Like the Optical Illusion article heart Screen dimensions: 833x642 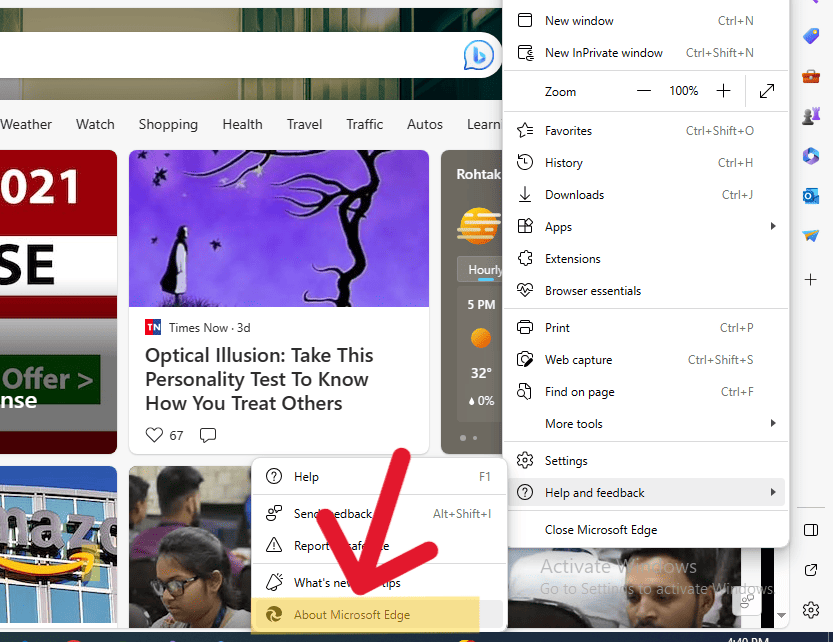154,435
